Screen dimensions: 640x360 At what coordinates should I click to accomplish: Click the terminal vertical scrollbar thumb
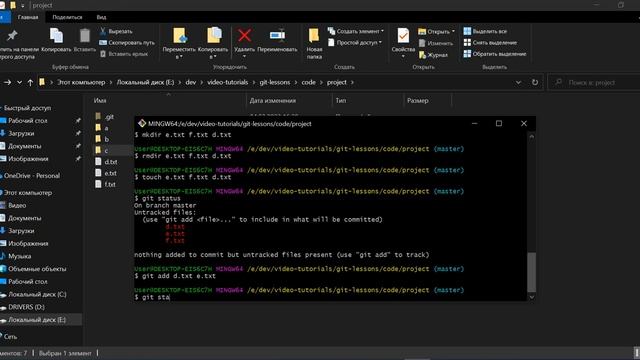click(x=531, y=272)
